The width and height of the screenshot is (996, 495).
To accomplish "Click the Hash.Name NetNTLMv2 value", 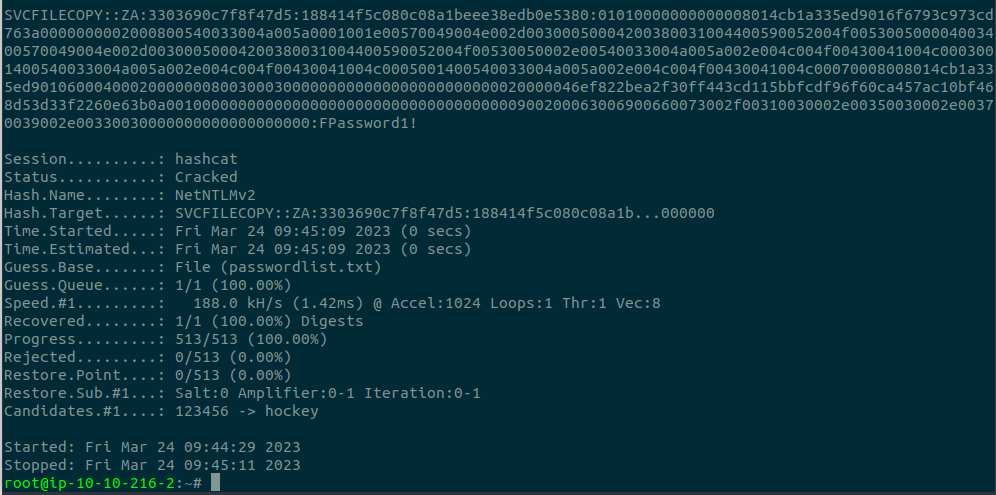I will pos(214,195).
